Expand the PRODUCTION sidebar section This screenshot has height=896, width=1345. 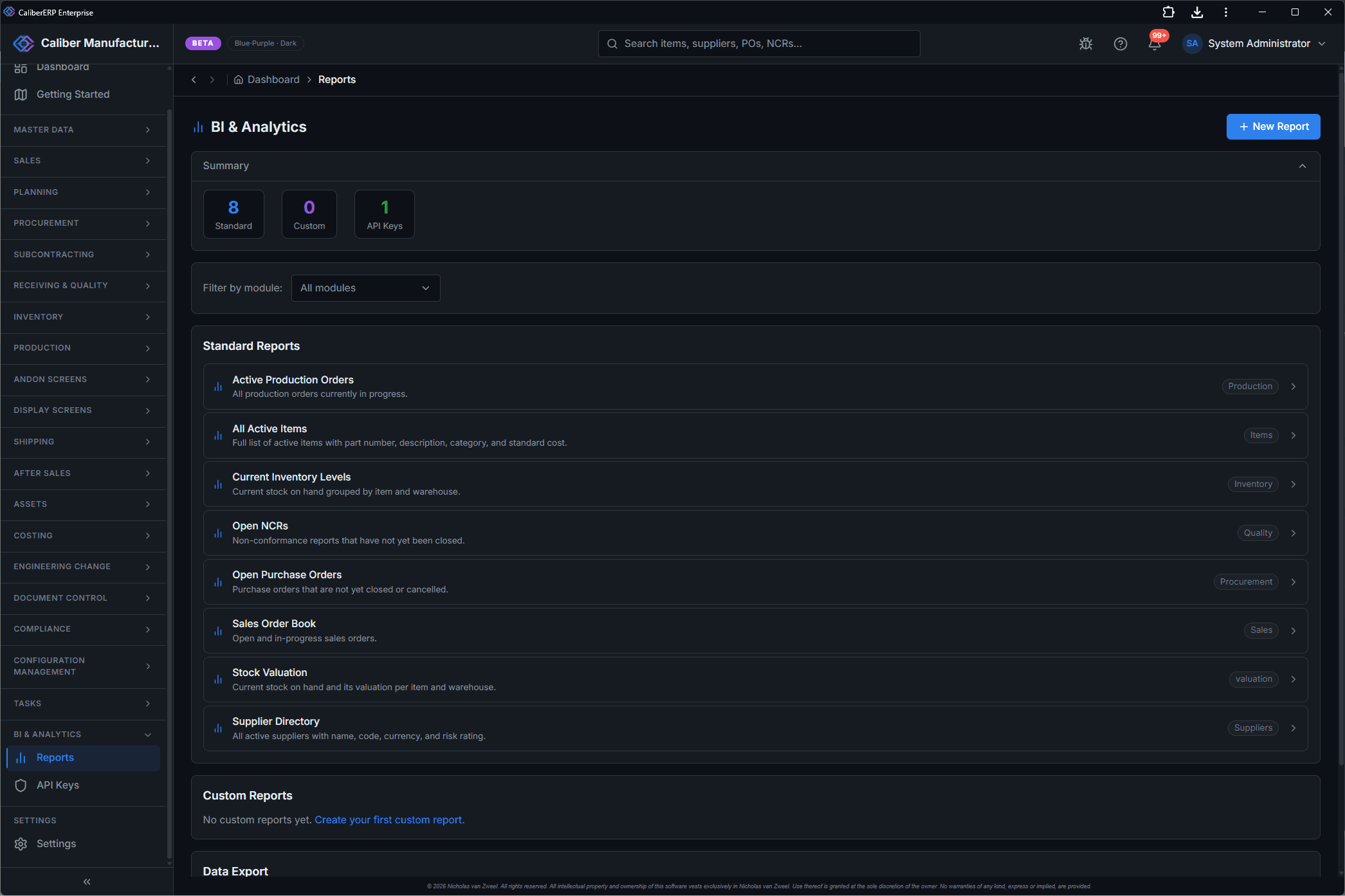84,348
